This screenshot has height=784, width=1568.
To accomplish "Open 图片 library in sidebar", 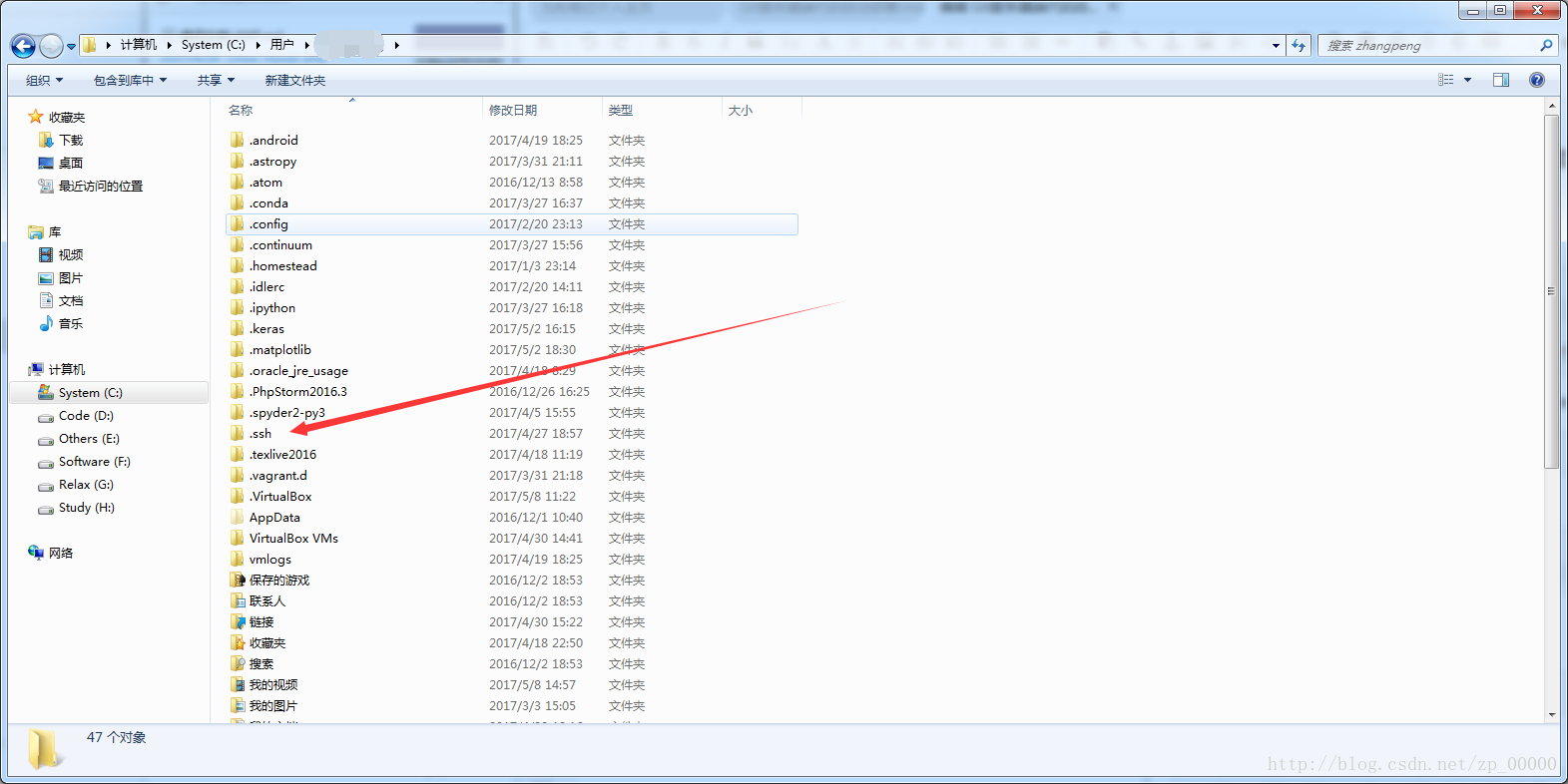I will [71, 277].
